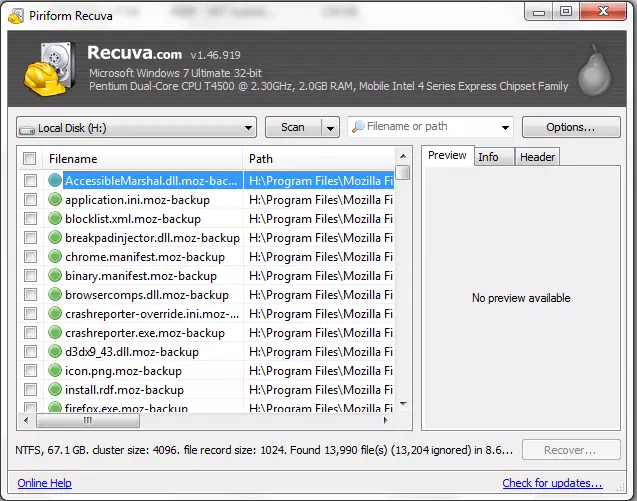Switch to the Preview tab
The width and height of the screenshot is (637, 501).
(x=447, y=156)
